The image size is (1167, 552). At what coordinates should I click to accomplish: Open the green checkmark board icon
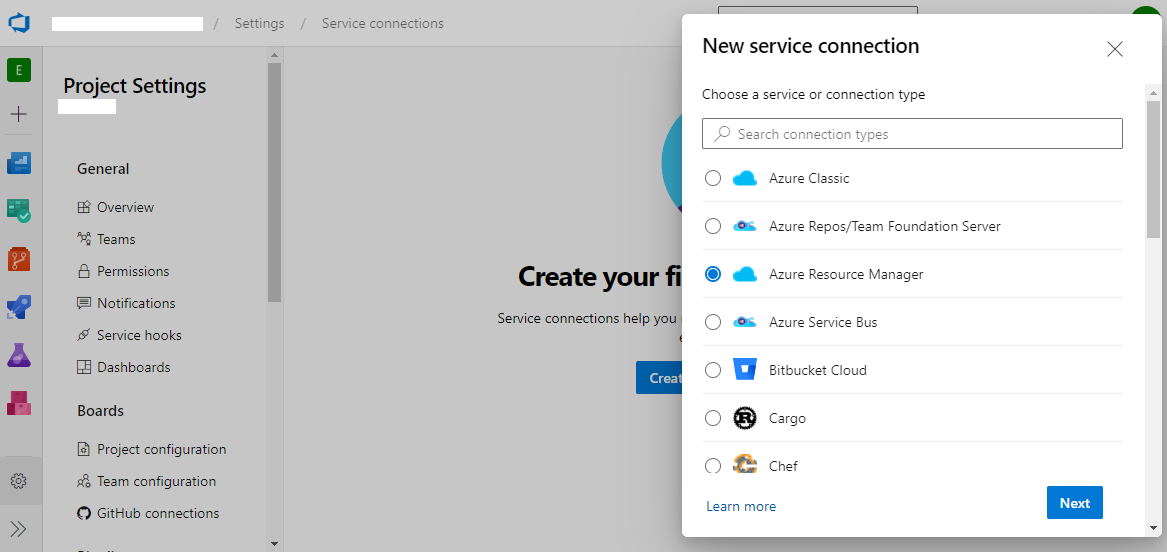click(19, 211)
